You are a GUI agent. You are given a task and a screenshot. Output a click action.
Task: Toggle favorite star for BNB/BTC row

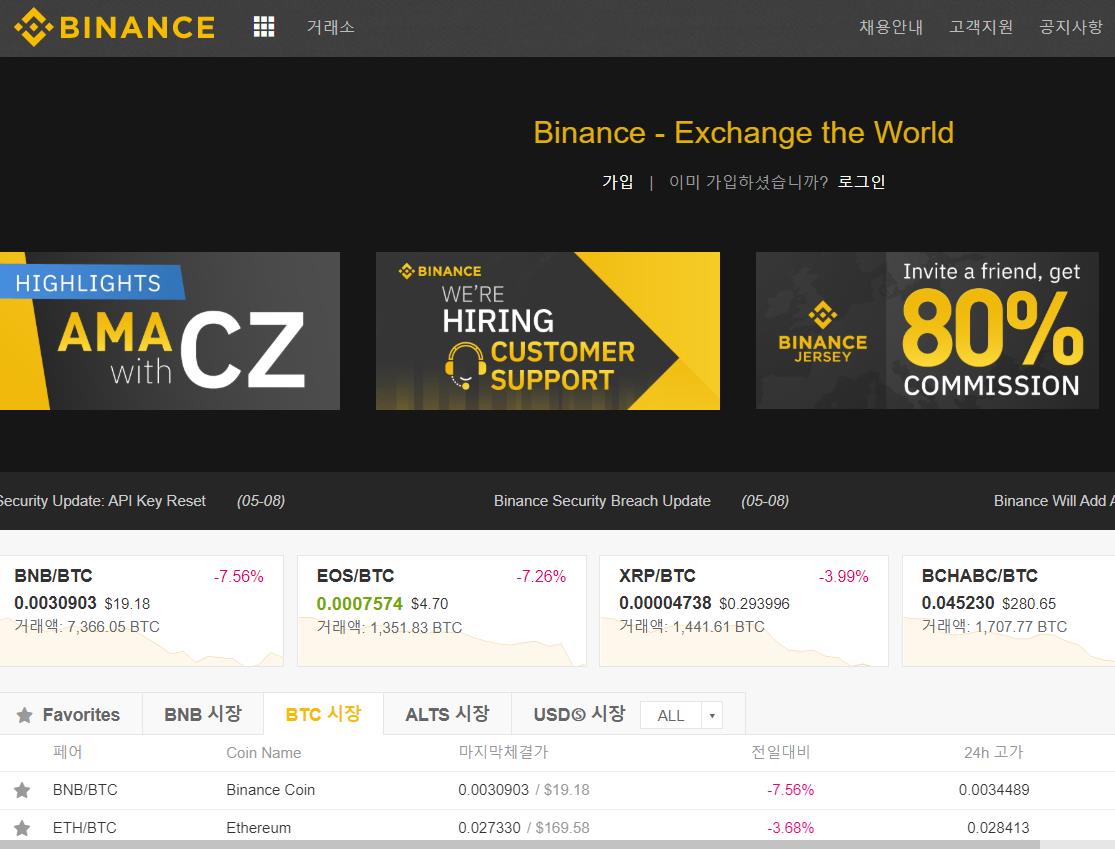click(x=22, y=790)
